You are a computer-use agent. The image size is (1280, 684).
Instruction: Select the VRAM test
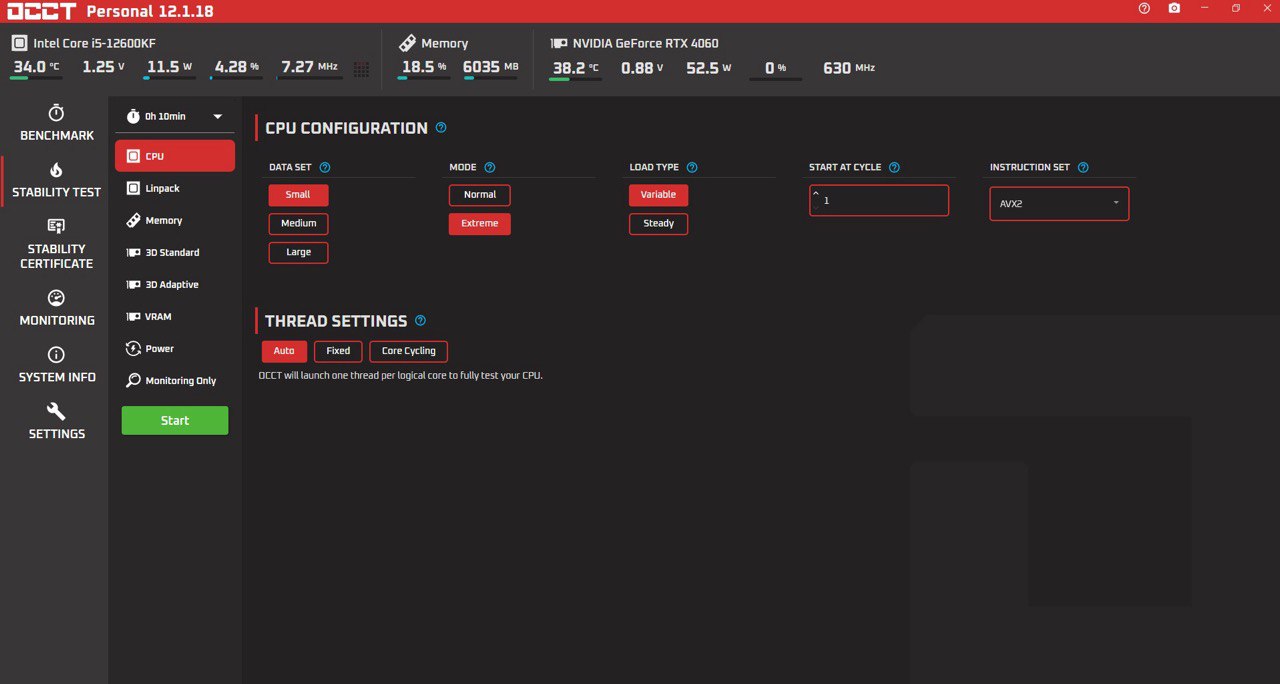[175, 316]
